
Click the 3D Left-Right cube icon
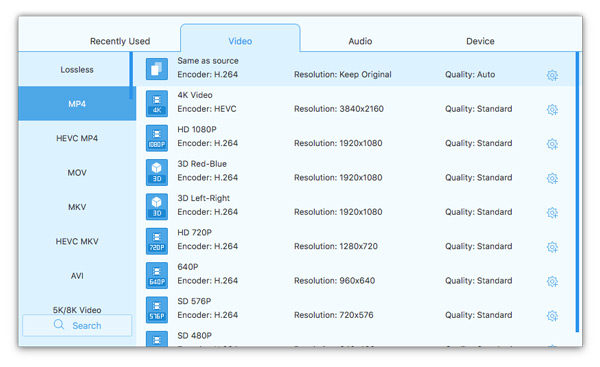pos(157,207)
